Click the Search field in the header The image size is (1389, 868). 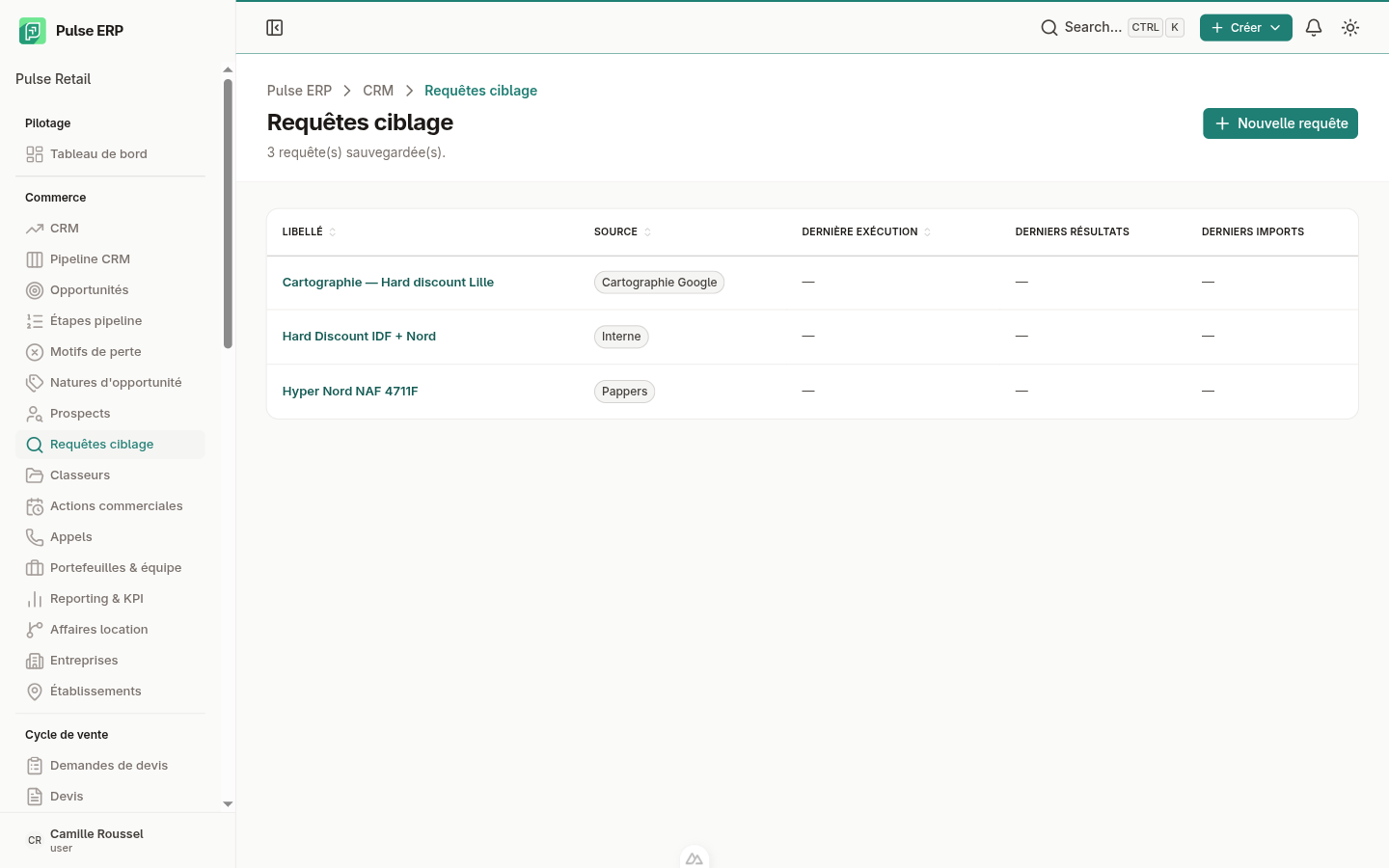[x=1112, y=28]
